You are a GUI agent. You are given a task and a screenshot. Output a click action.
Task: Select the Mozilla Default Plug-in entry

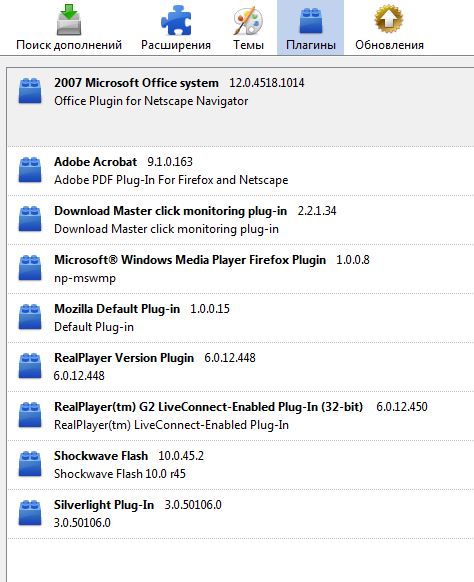241,318
